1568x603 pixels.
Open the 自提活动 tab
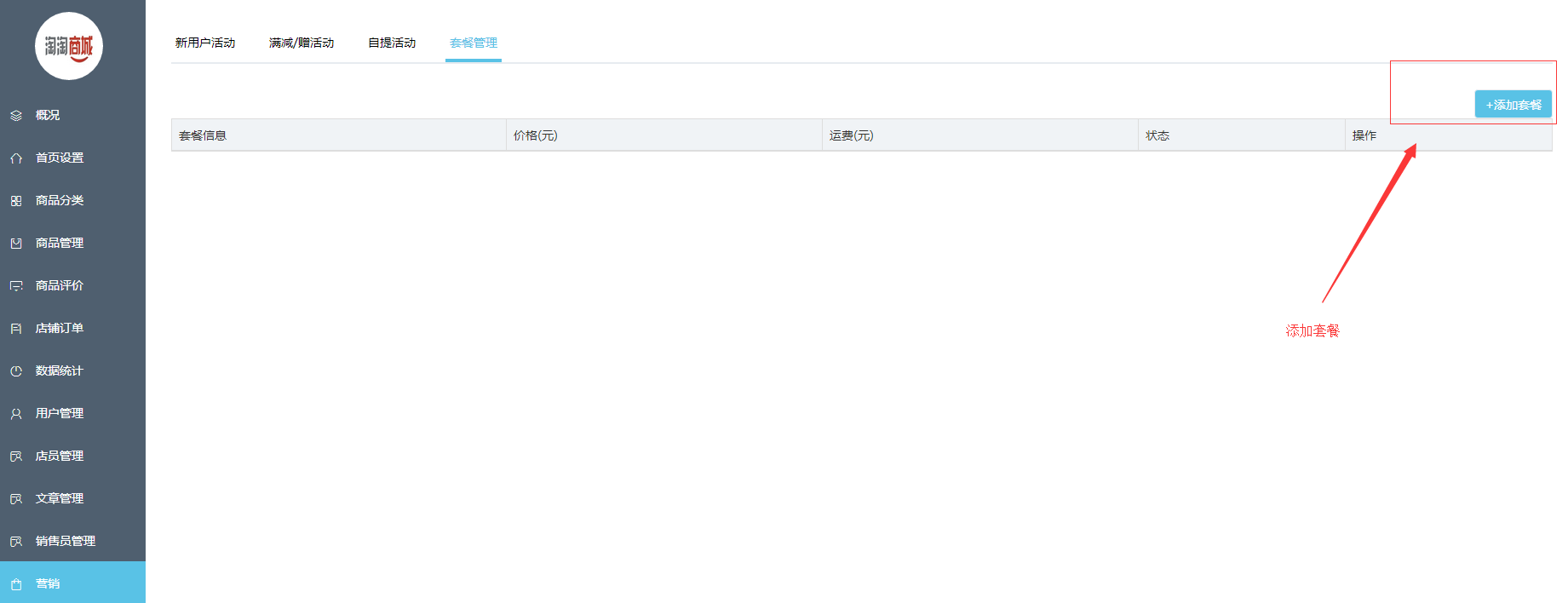tap(392, 43)
